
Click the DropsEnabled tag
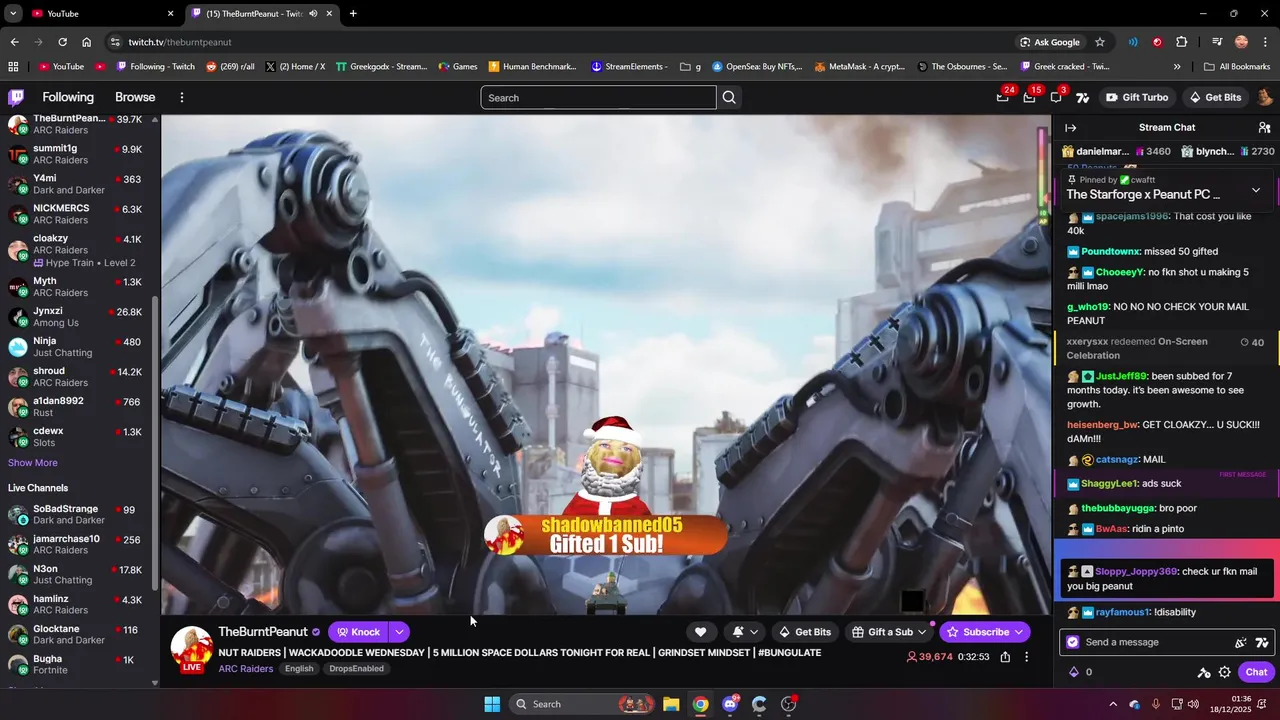pyautogui.click(x=357, y=669)
